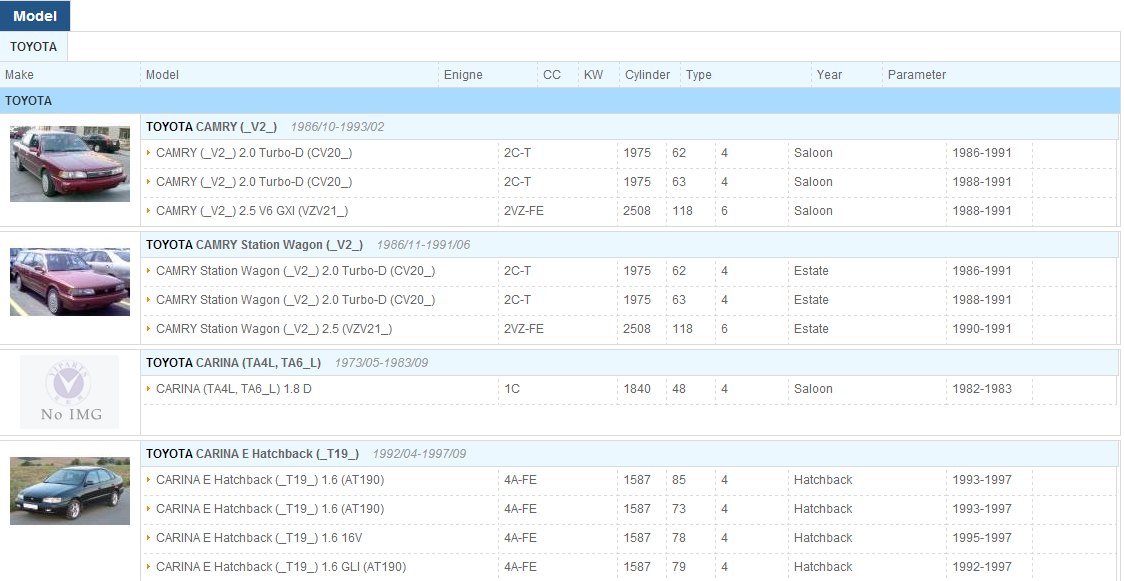Open CAMRY (_V2_) 2.5 V6 GXI (VZV21_)

point(252,211)
